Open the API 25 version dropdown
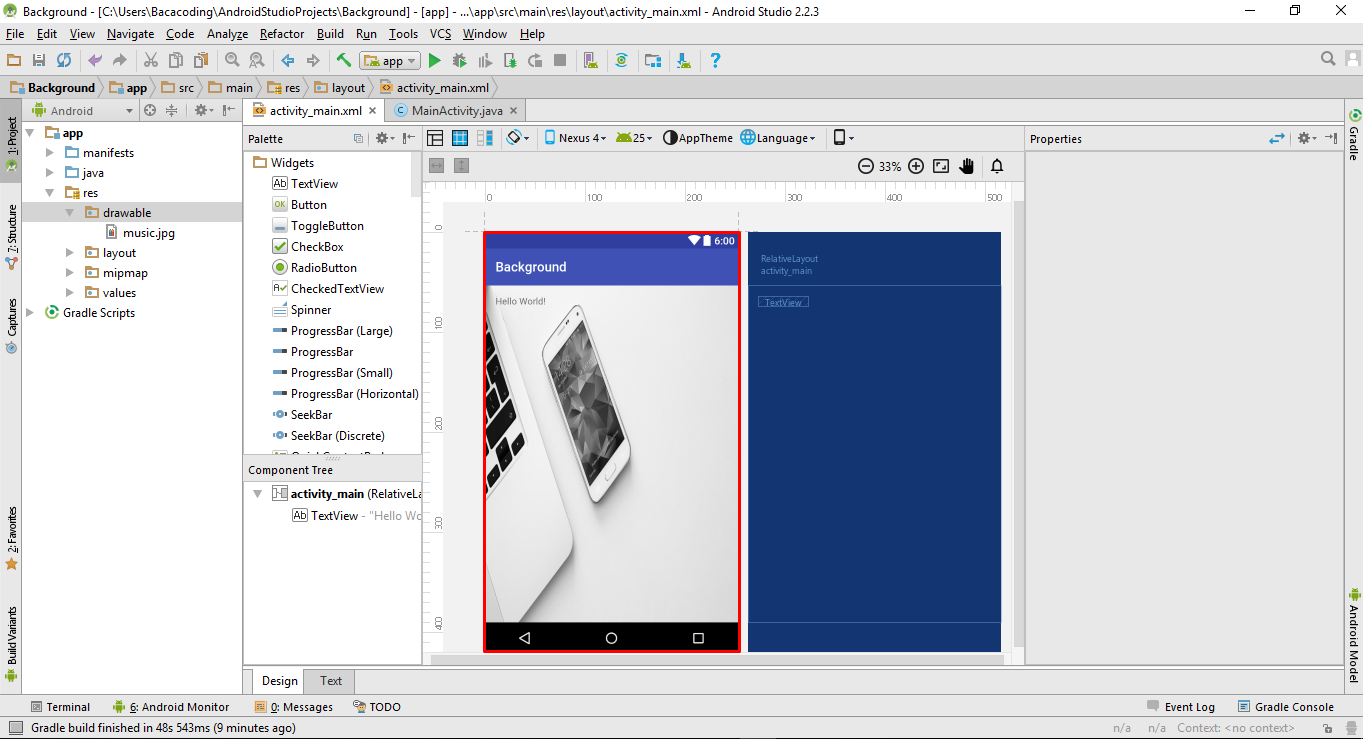This screenshot has height=739, width=1363. coord(632,138)
